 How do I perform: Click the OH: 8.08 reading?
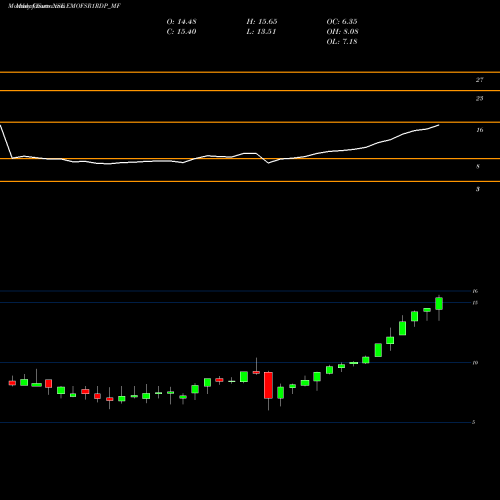[x=342, y=32]
